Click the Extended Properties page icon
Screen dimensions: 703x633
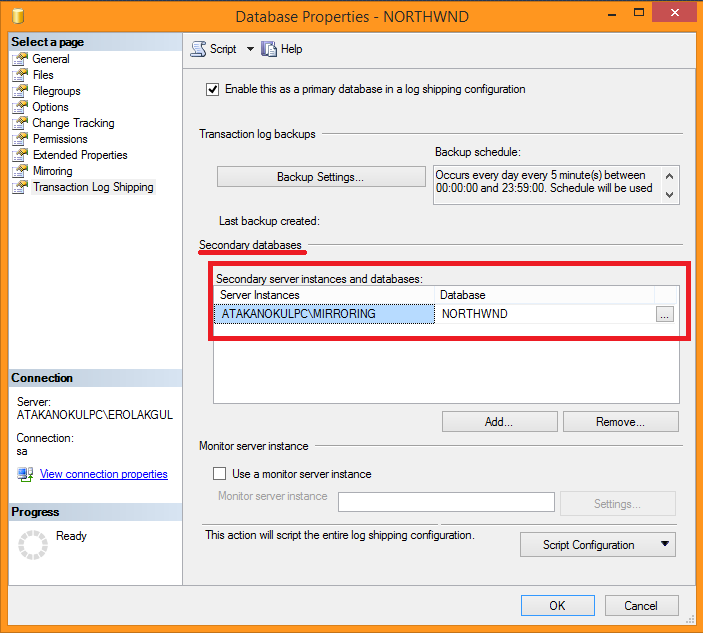coord(20,155)
